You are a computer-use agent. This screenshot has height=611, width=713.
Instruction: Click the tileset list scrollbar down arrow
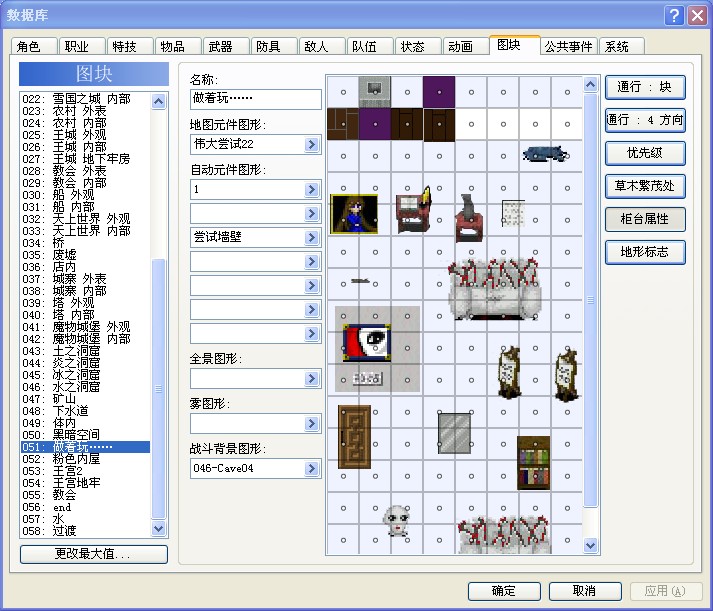click(x=158, y=528)
